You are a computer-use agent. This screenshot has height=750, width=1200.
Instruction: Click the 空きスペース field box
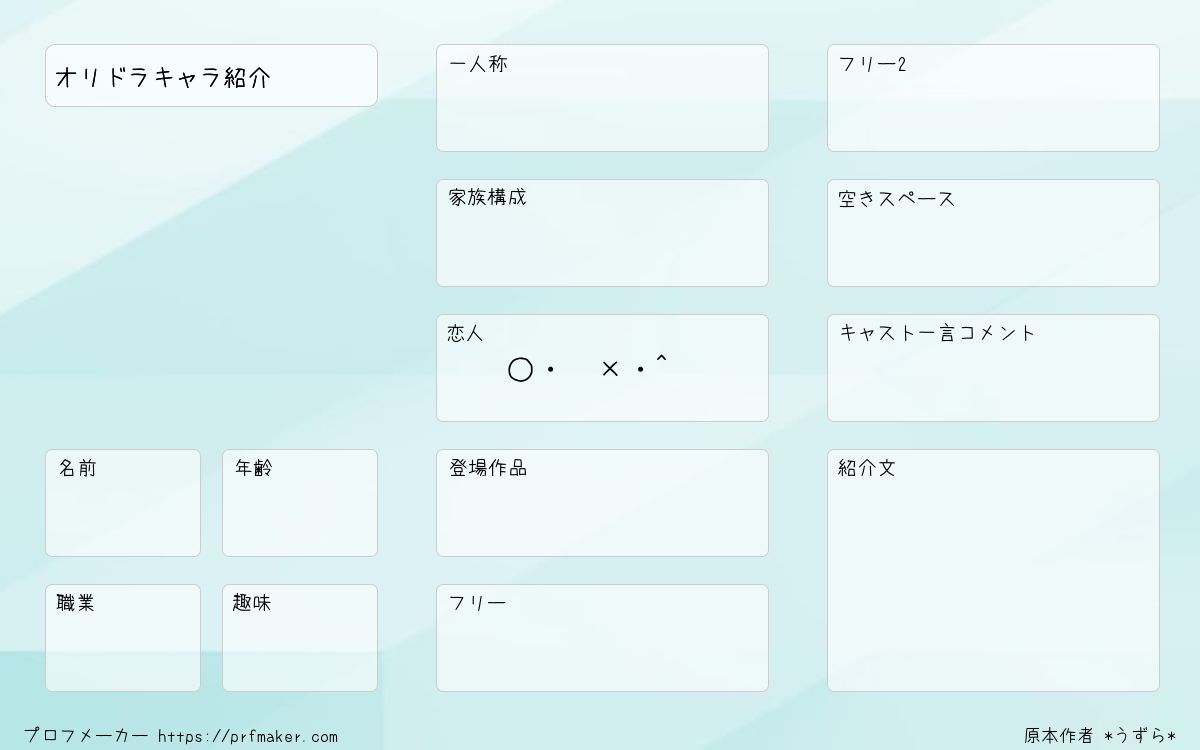pyautogui.click(x=993, y=233)
